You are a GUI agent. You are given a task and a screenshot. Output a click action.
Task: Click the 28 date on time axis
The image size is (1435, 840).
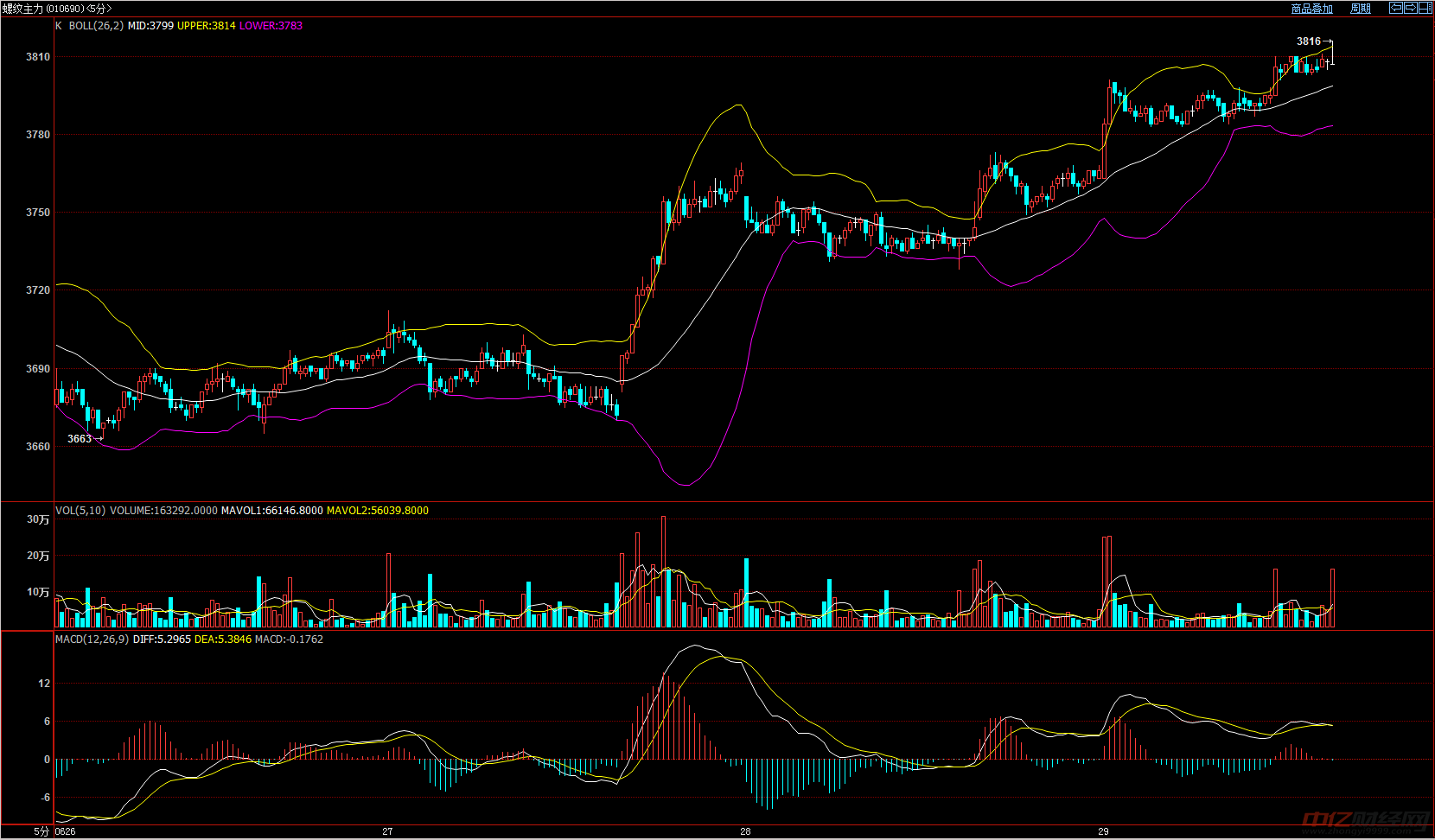click(x=745, y=832)
